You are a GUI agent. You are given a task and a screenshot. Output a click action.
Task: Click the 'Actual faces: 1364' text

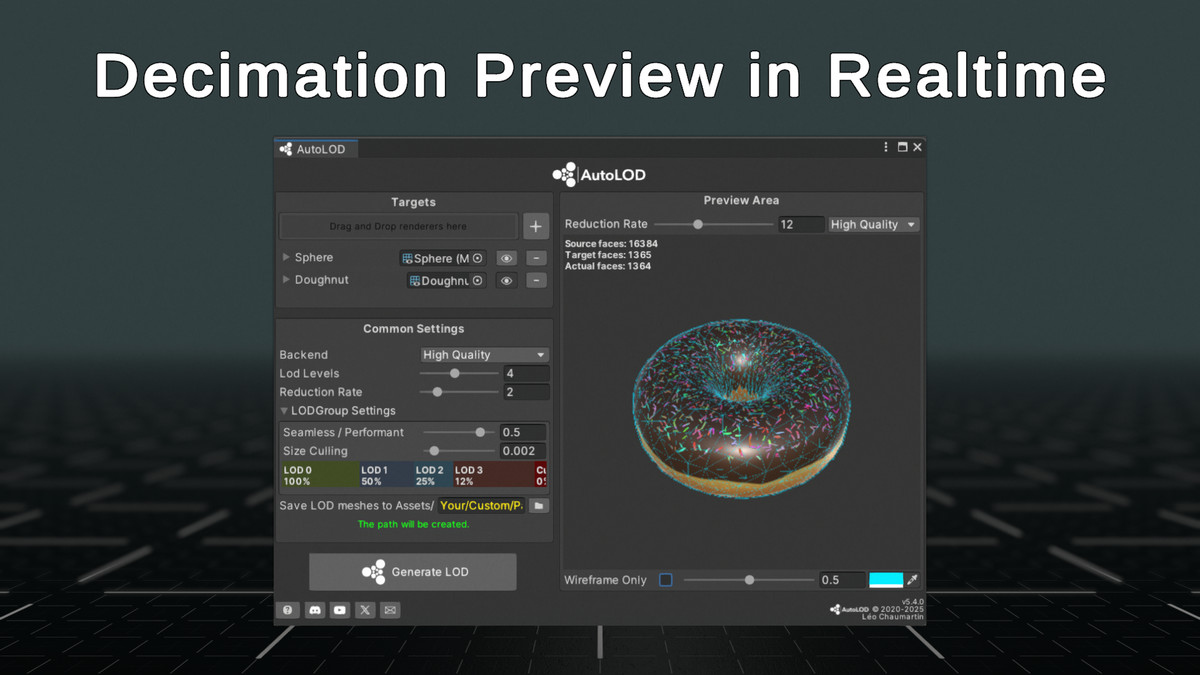tap(608, 266)
